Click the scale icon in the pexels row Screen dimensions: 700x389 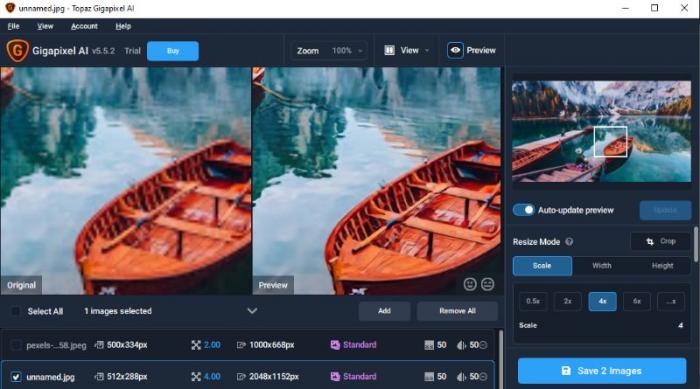(x=196, y=345)
